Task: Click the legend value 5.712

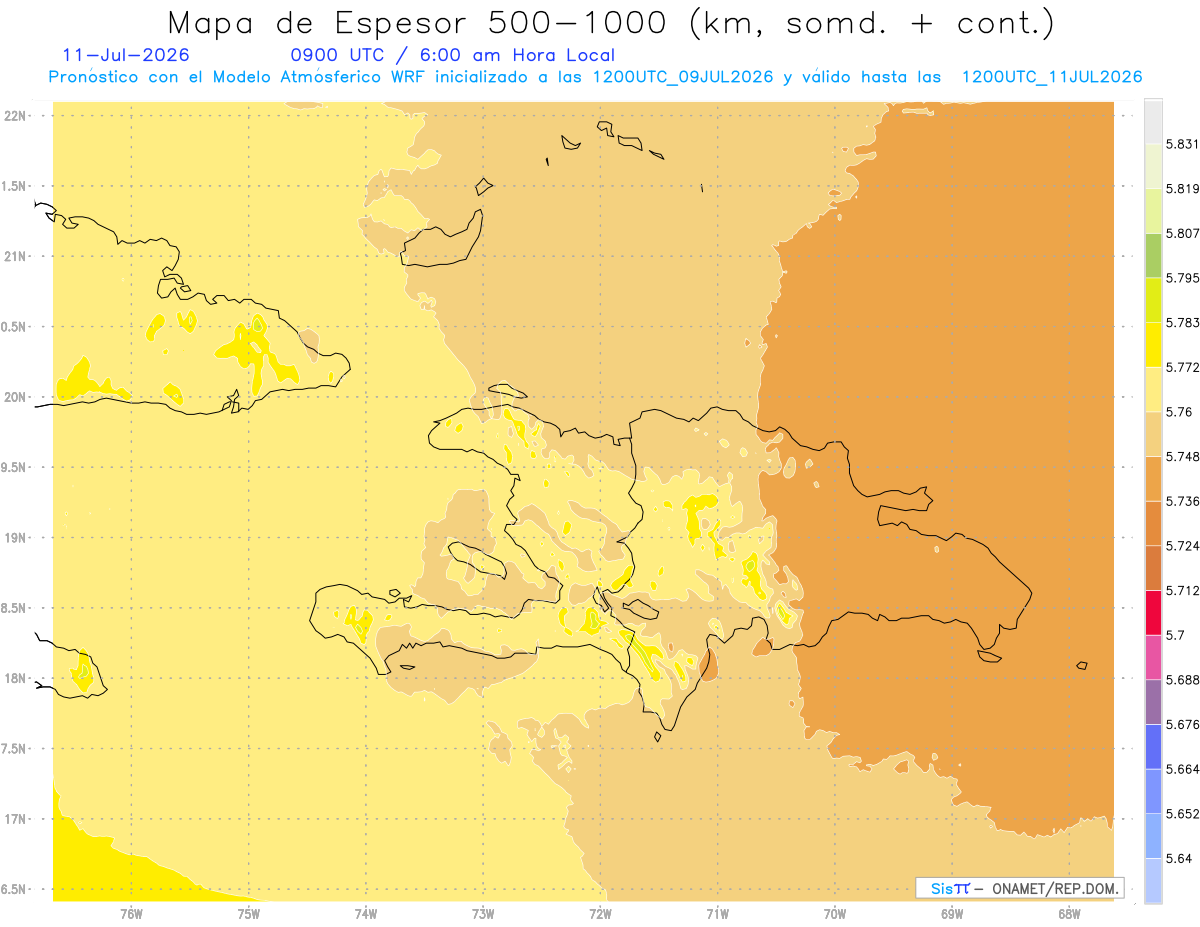Action: click(1183, 590)
